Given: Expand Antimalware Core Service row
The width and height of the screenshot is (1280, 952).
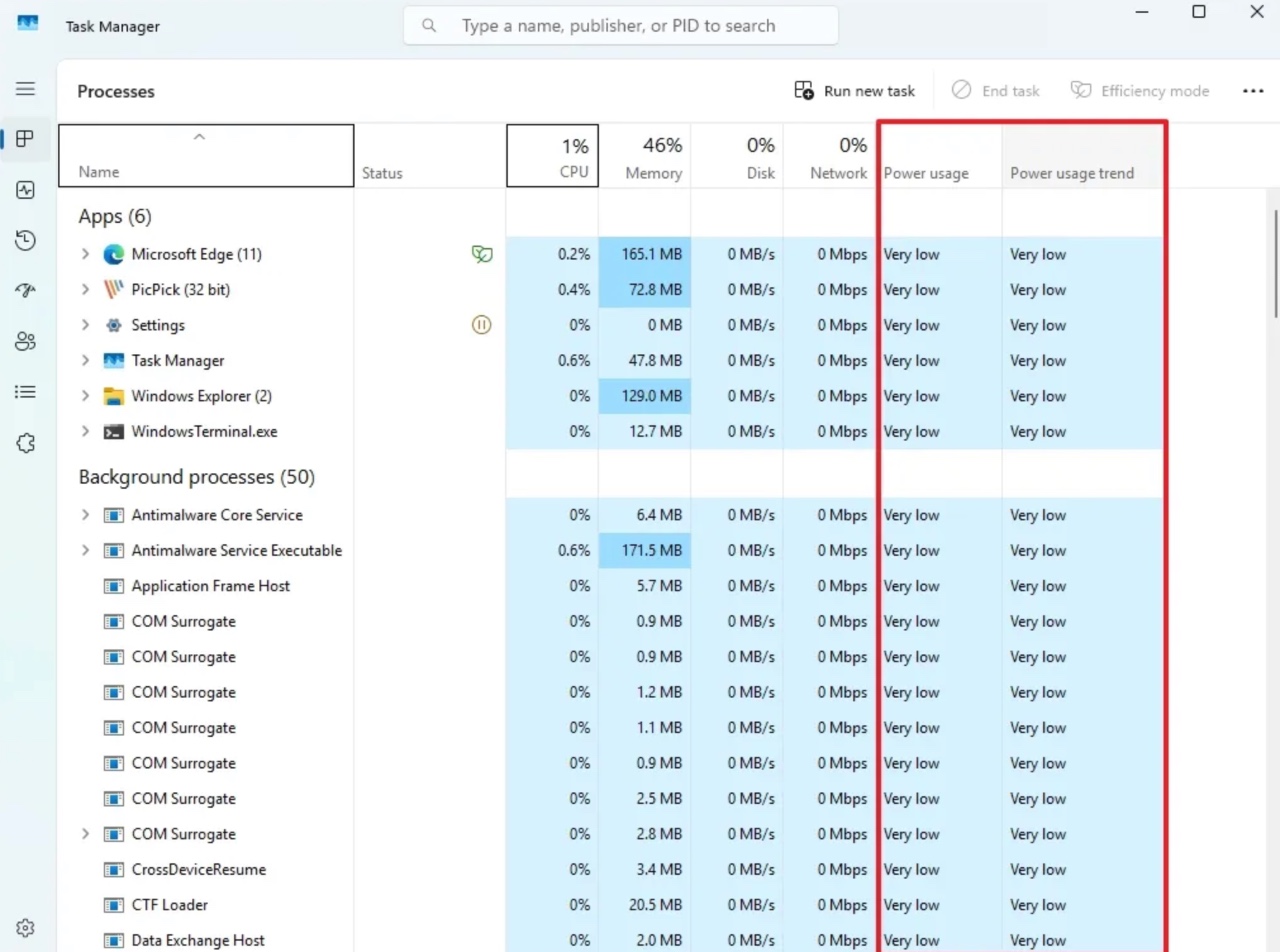Looking at the screenshot, I should (85, 515).
